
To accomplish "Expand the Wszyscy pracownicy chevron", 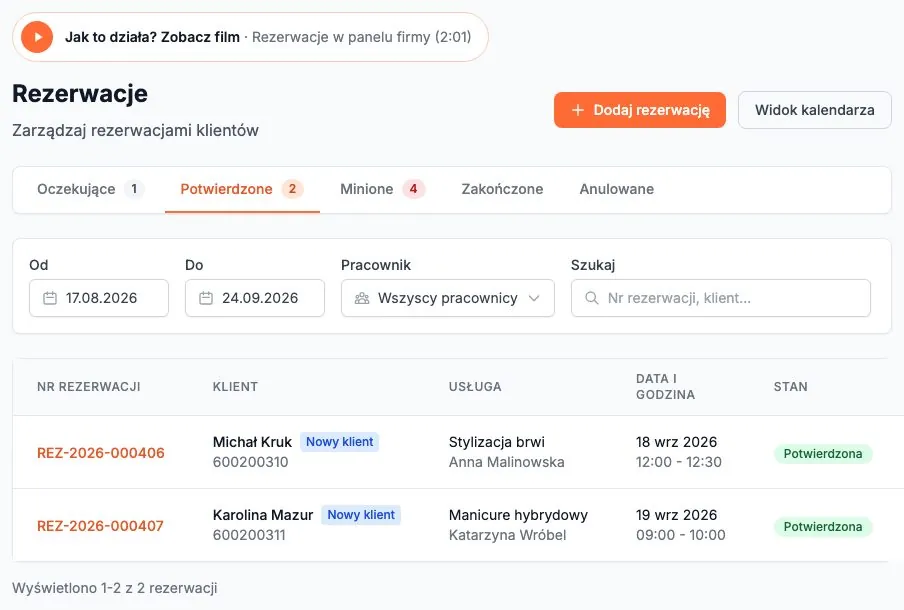I will coord(534,298).
